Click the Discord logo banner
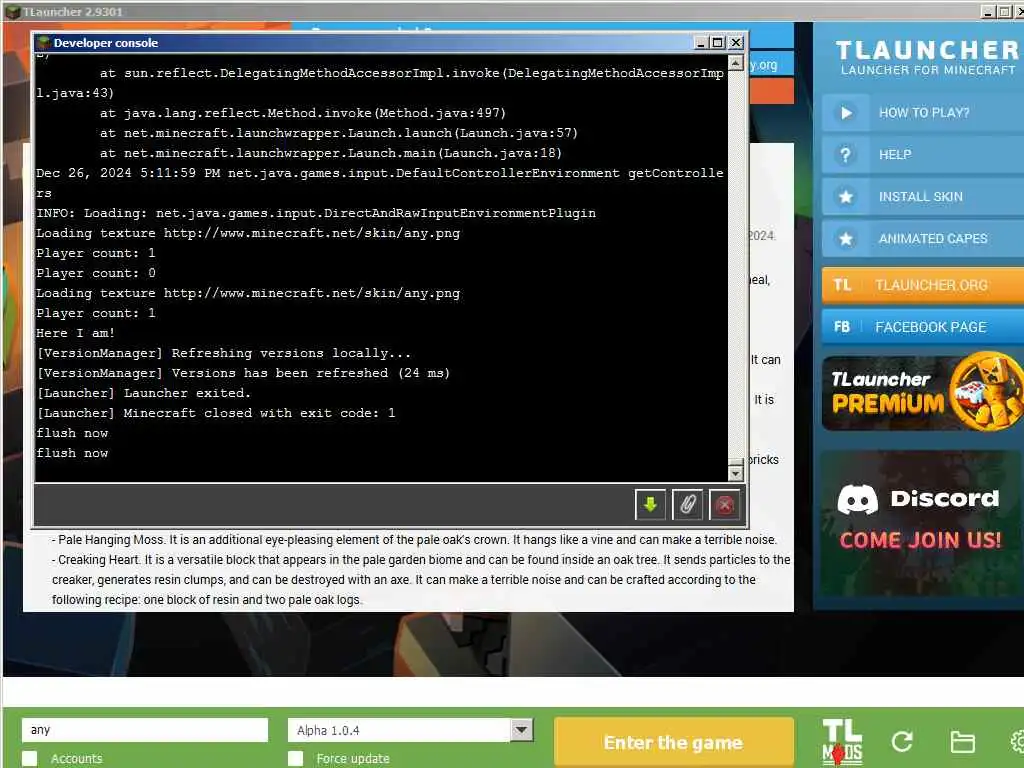This screenshot has width=1024, height=768. point(920,523)
